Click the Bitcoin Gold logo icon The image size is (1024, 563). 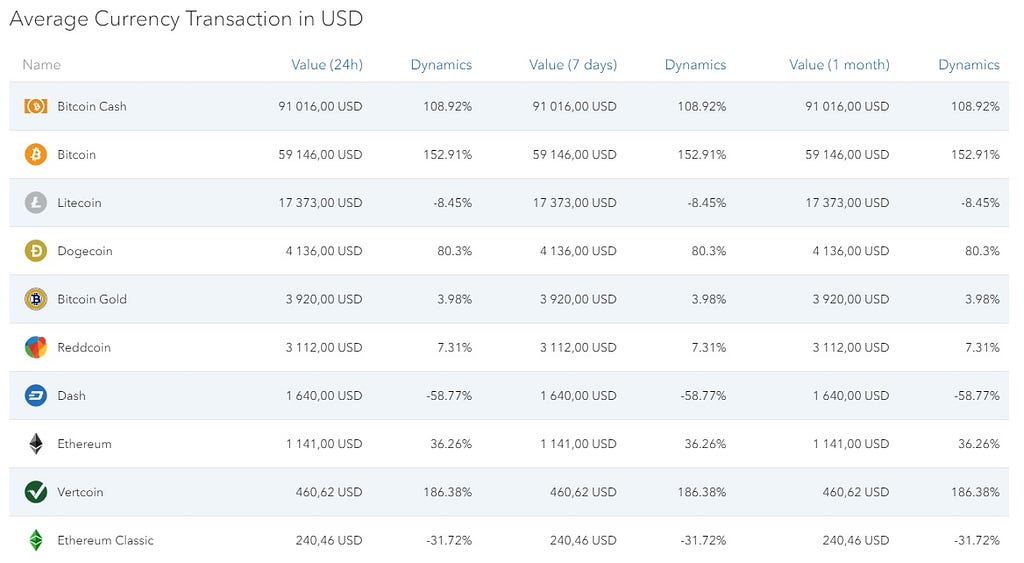35,299
